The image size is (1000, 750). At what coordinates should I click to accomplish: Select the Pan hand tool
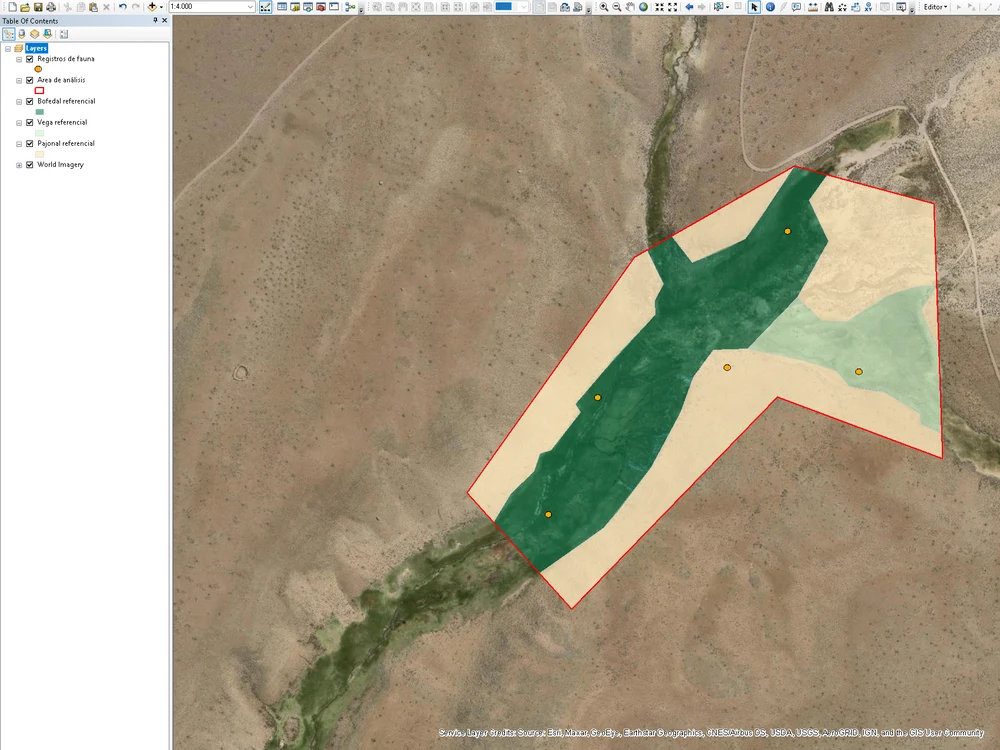coord(630,7)
